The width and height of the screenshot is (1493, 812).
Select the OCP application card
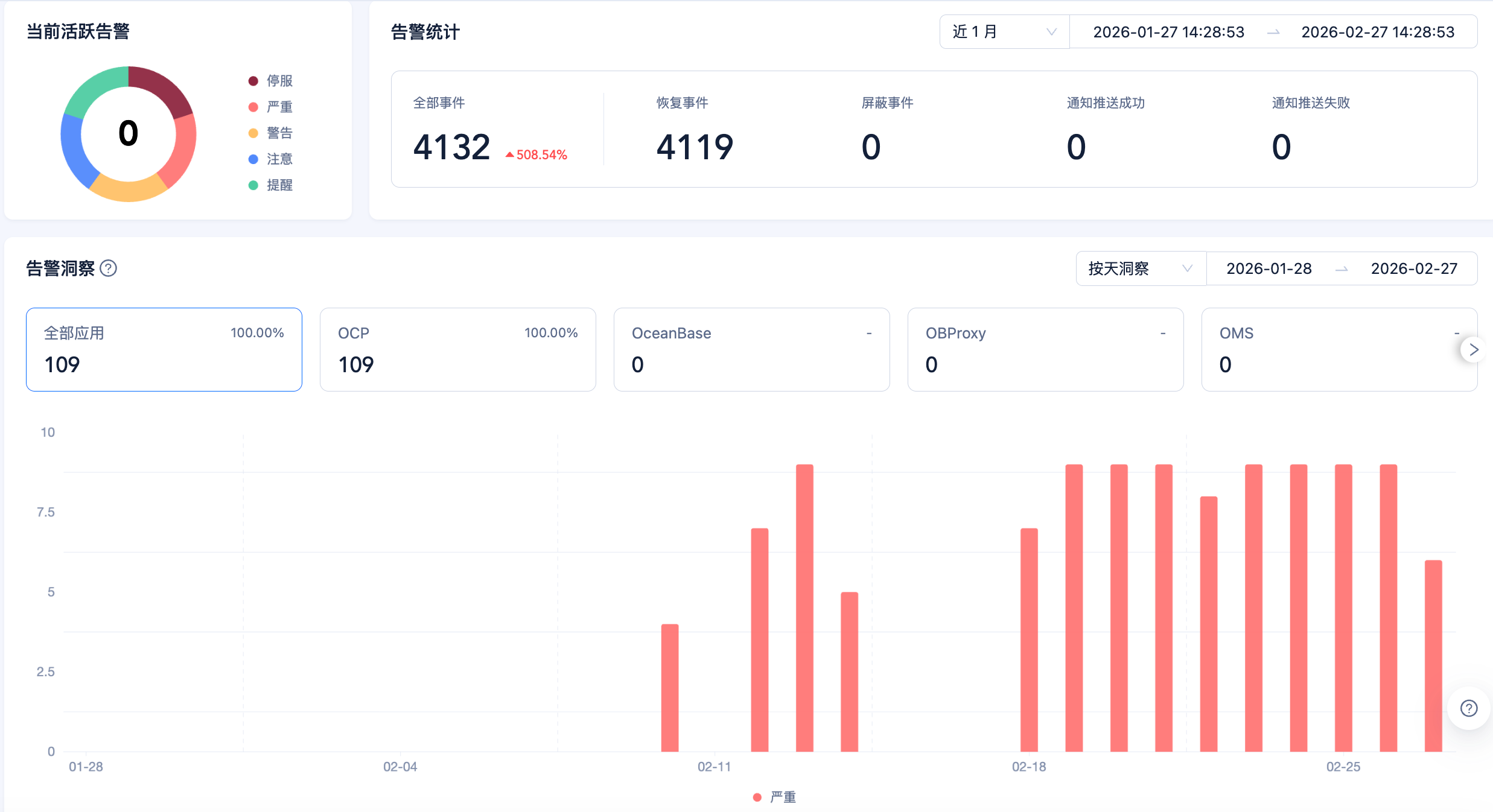[457, 349]
